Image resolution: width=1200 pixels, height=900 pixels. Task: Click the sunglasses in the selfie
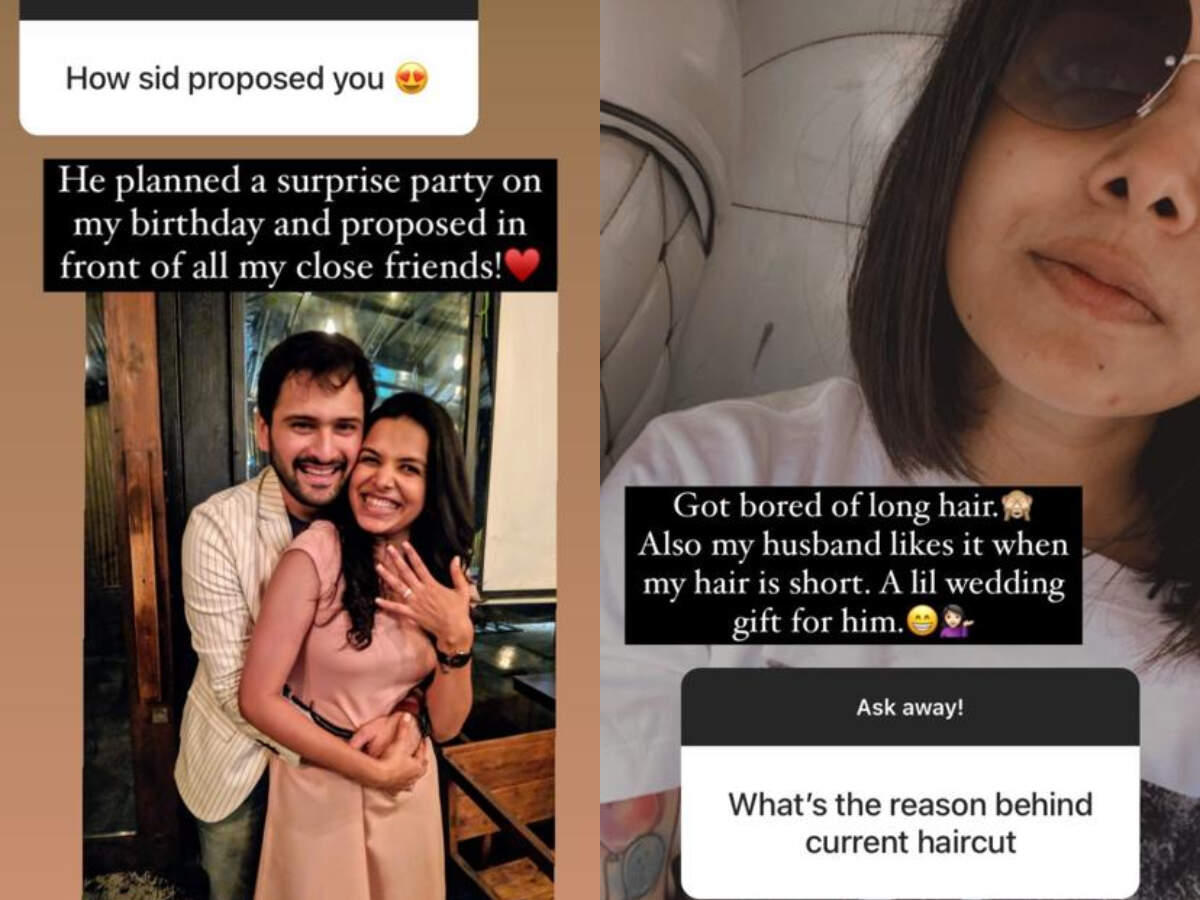coord(1095,60)
